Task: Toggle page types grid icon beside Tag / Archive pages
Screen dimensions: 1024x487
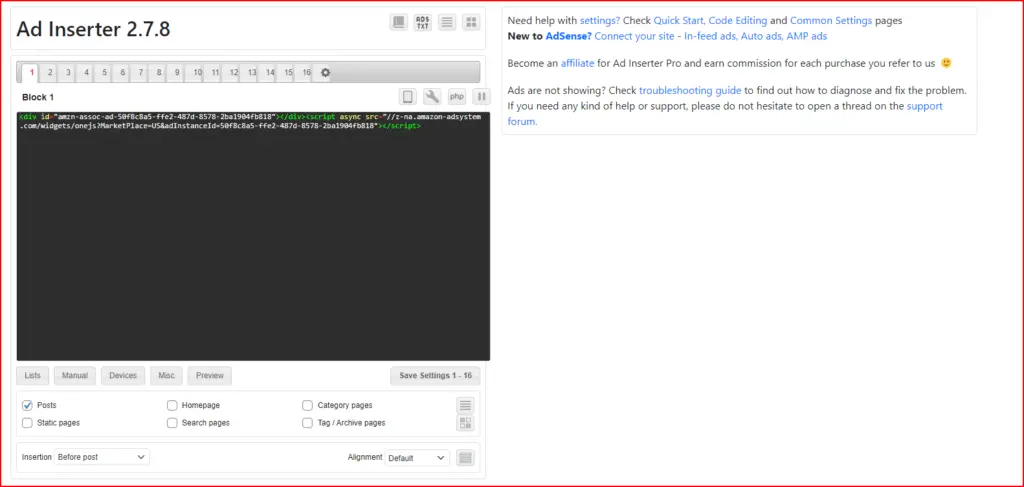Action: pyautogui.click(x=466, y=423)
